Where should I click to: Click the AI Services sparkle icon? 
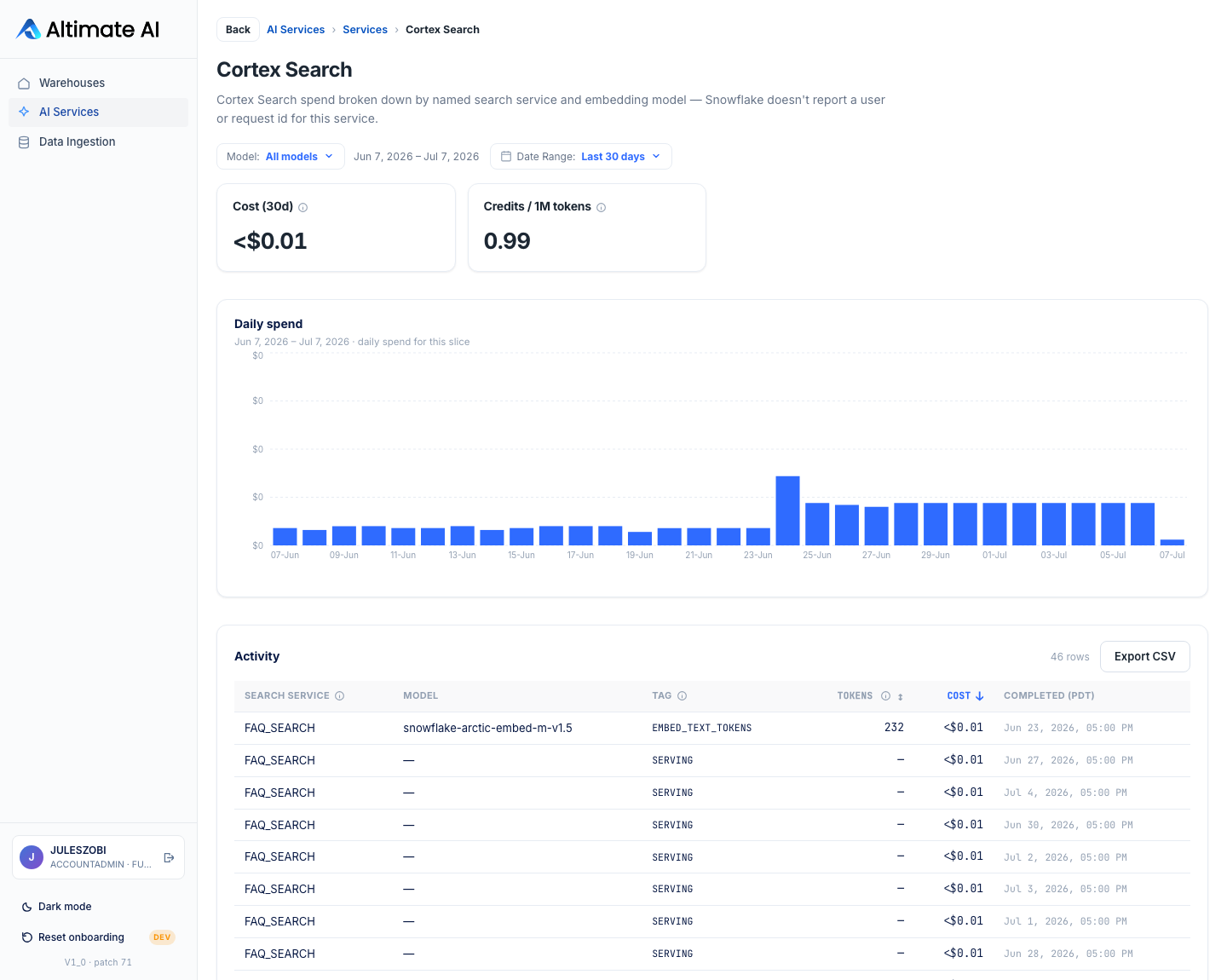(24, 112)
